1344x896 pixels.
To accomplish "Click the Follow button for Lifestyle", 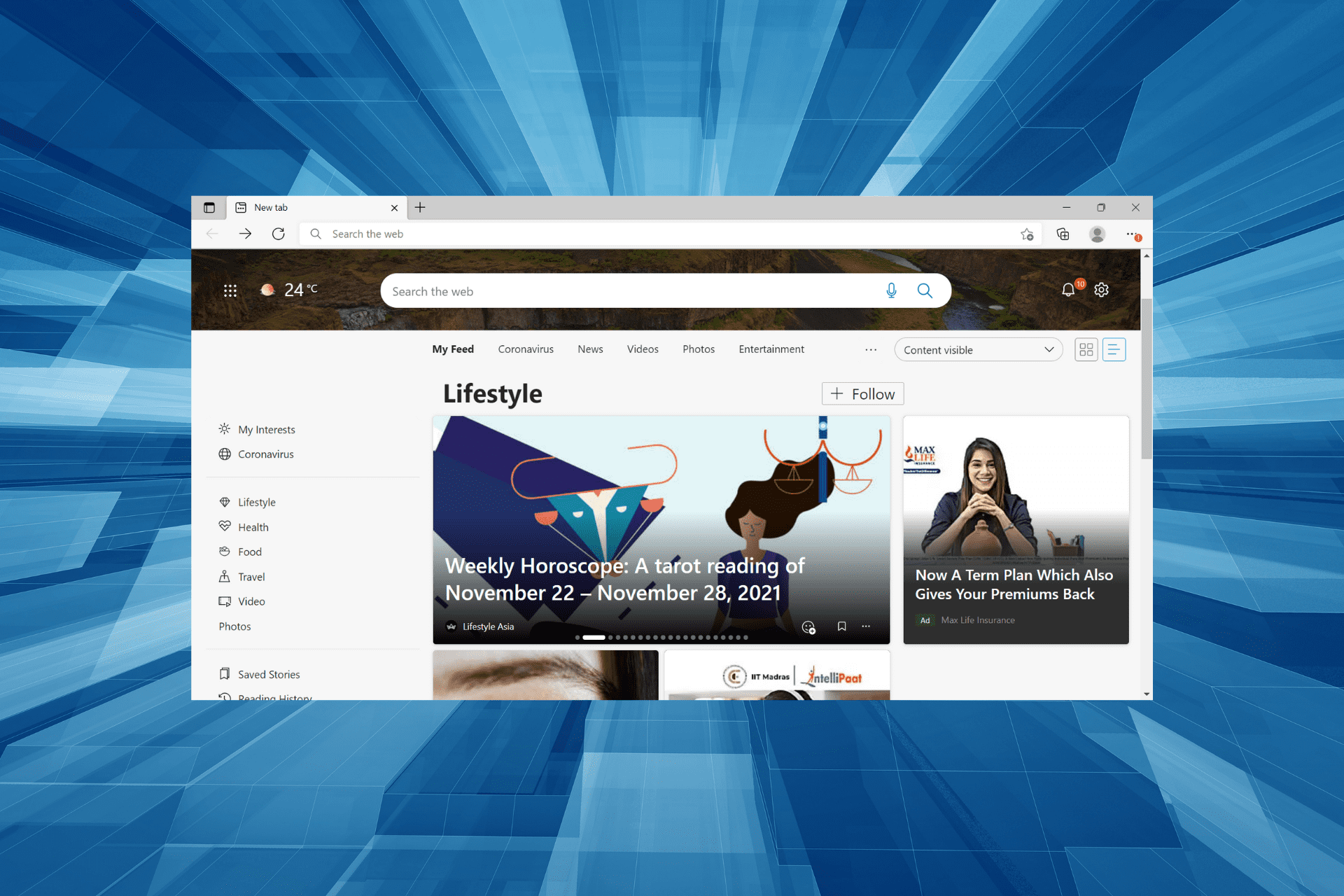I will (x=862, y=393).
